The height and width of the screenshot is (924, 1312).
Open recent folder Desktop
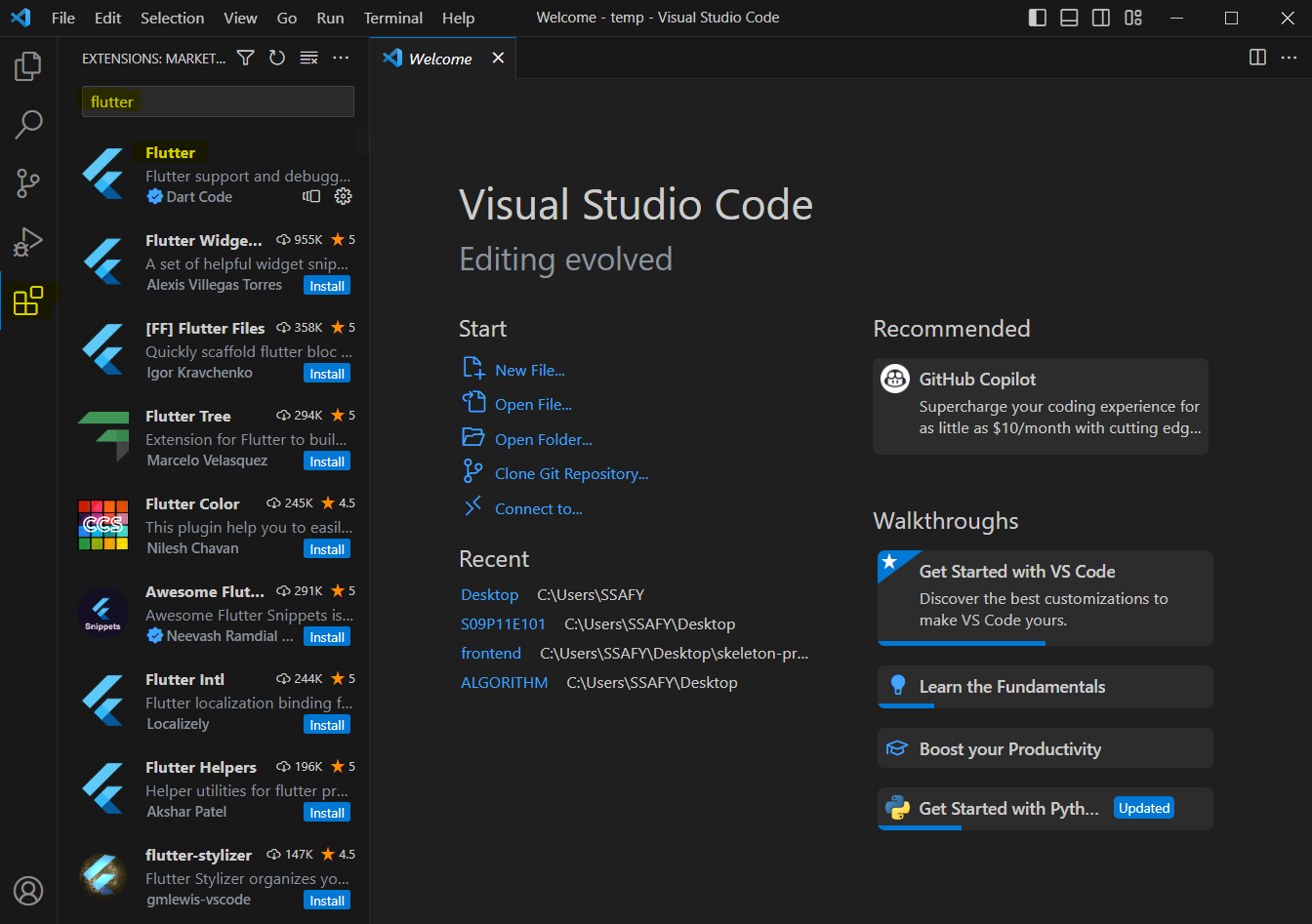click(489, 594)
